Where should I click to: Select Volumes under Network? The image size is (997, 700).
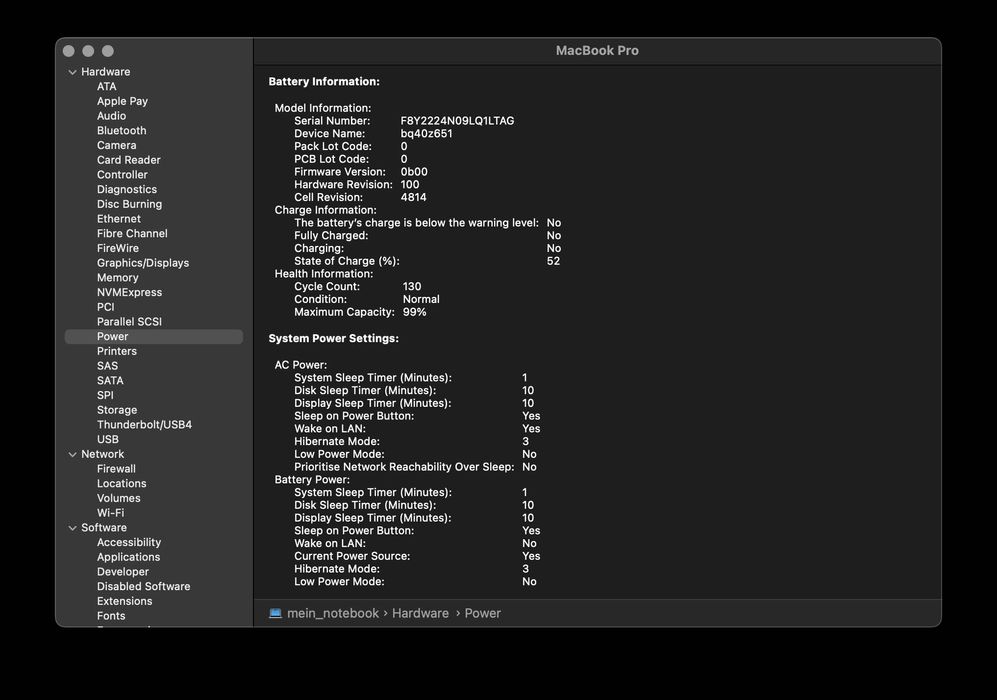coord(118,498)
